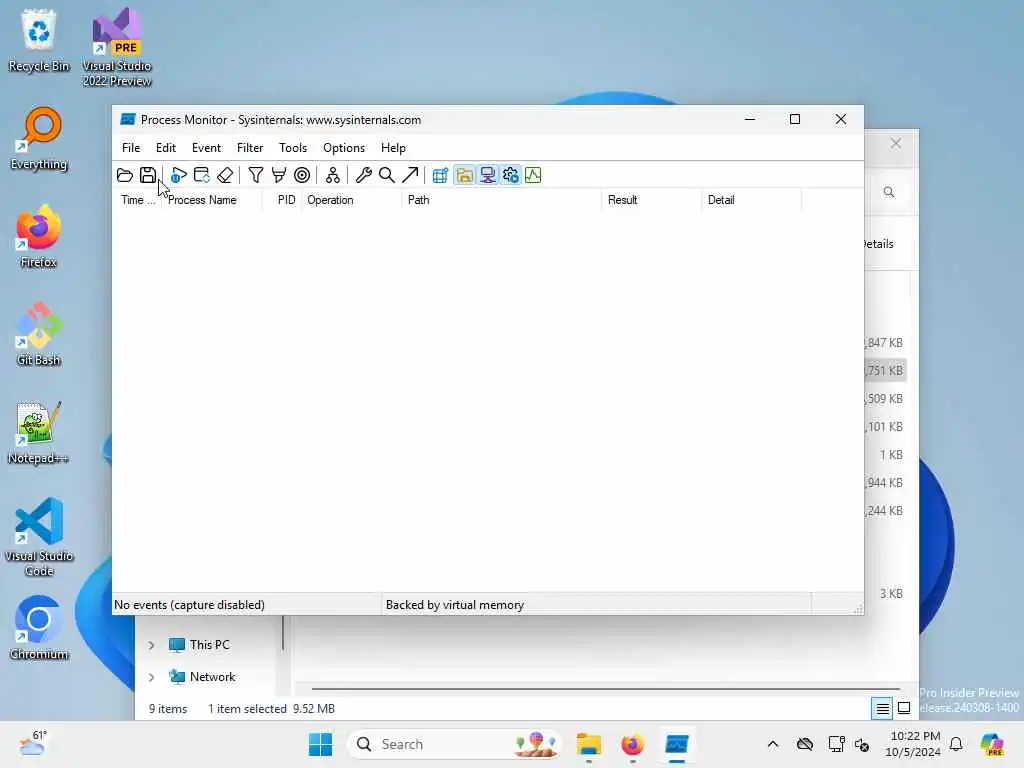This screenshot has height=768, width=1024.
Task: Click the Result column header
Action: coord(652,200)
